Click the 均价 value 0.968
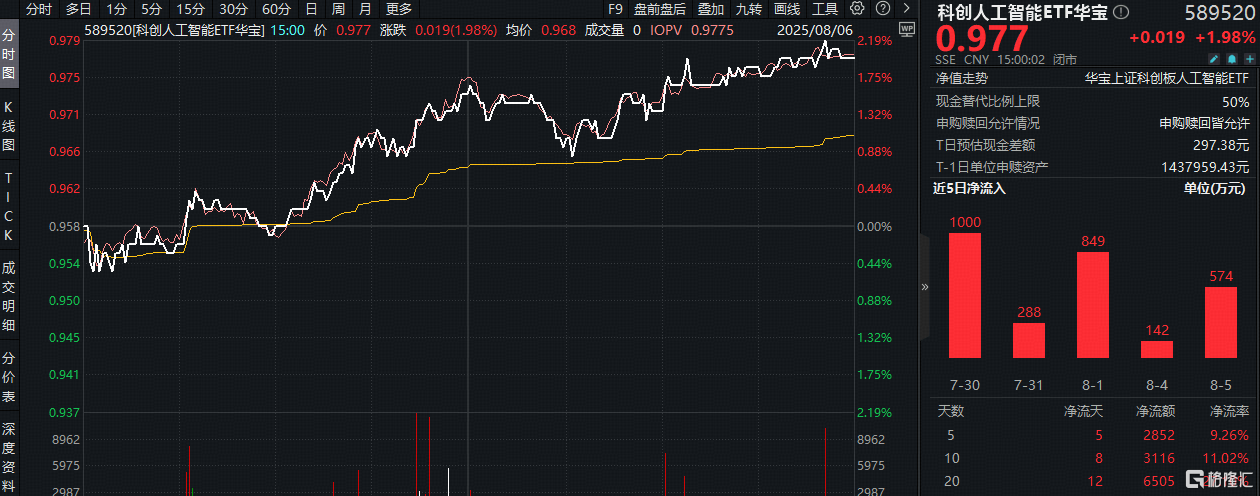 coord(558,31)
